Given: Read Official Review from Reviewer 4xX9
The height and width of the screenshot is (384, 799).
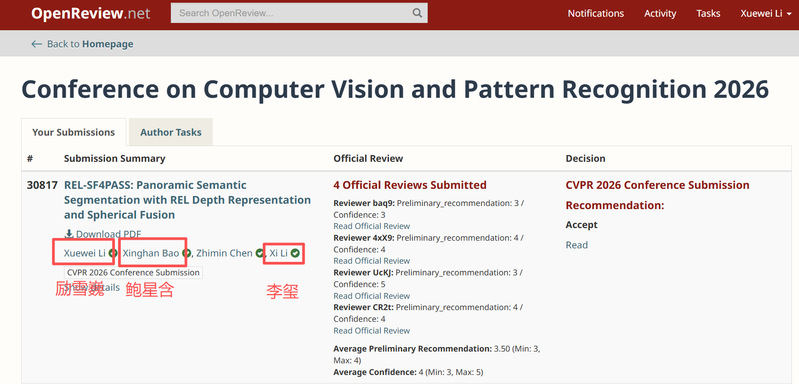Looking at the screenshot, I should coord(371,261).
